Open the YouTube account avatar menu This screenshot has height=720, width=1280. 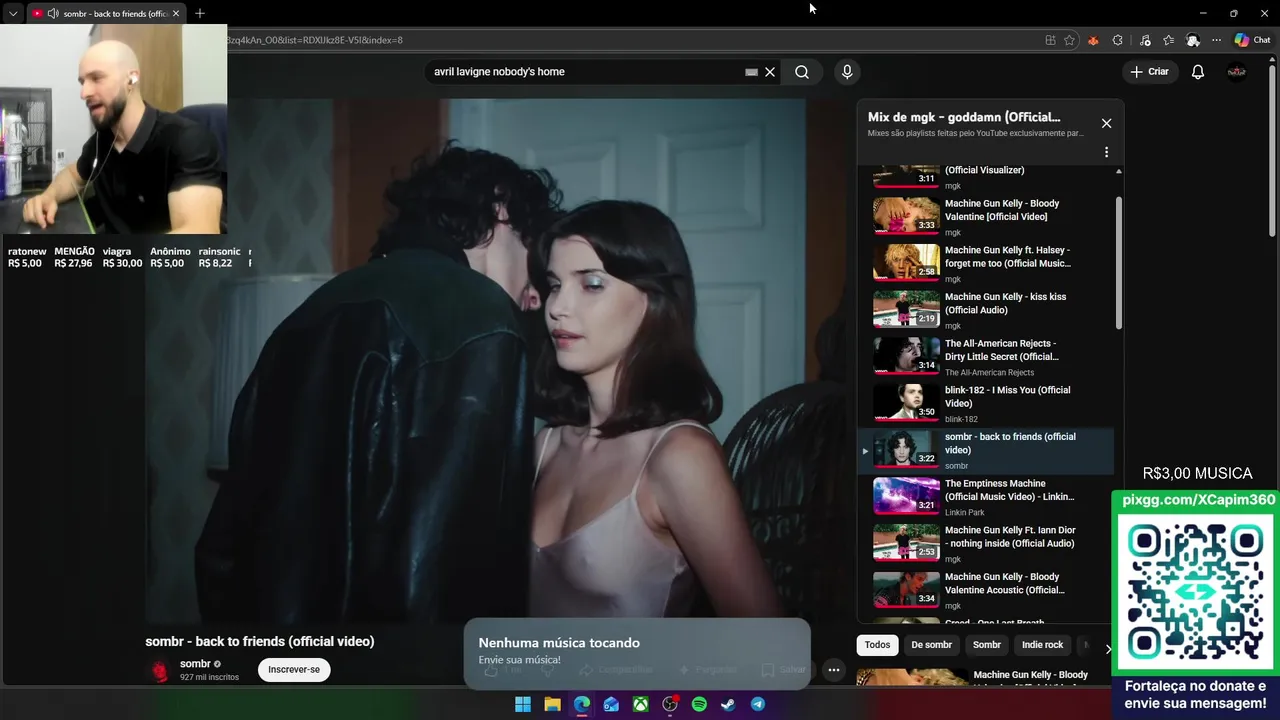coord(1237,72)
